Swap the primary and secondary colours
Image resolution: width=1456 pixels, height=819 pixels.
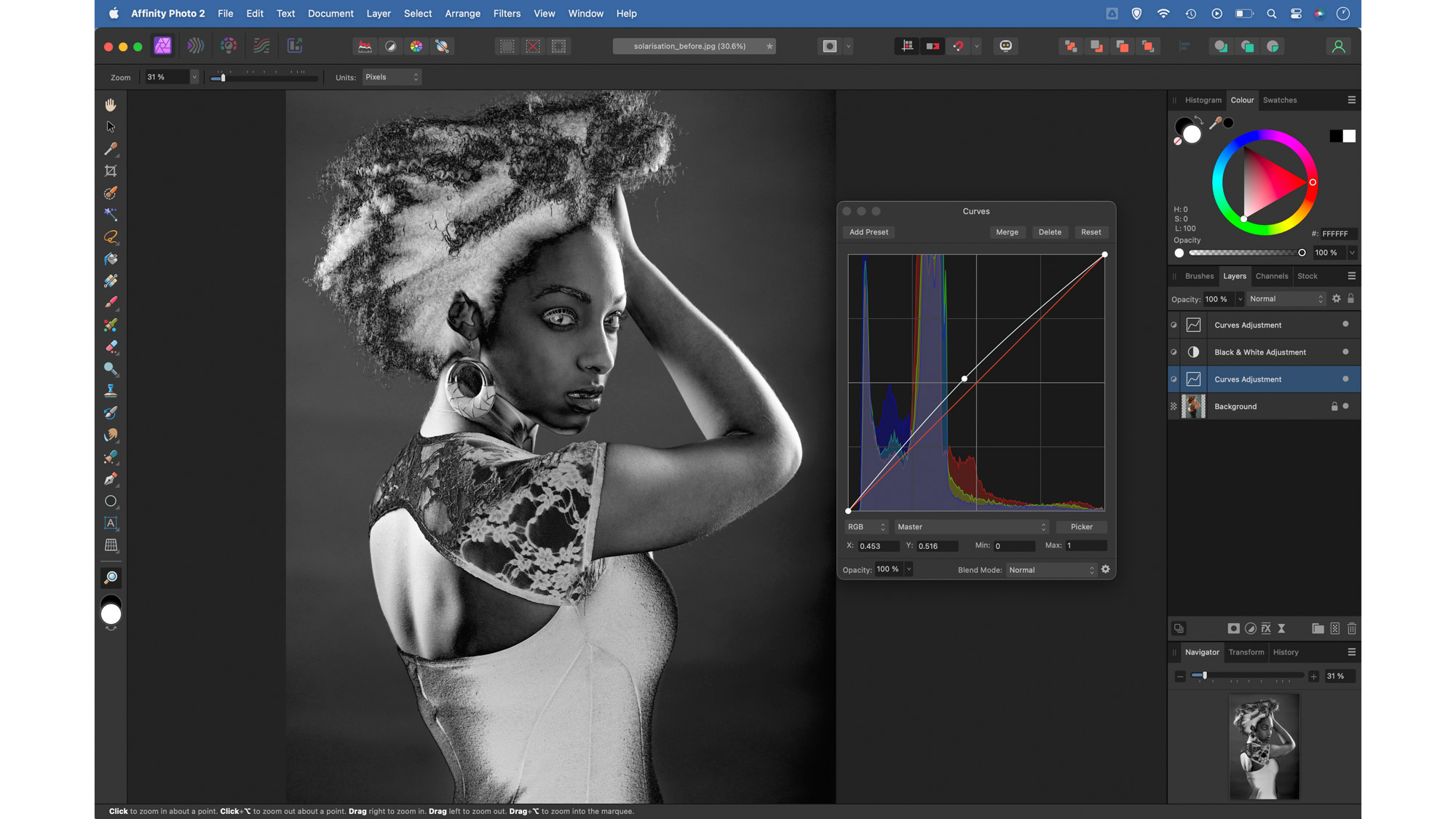(x=1198, y=121)
